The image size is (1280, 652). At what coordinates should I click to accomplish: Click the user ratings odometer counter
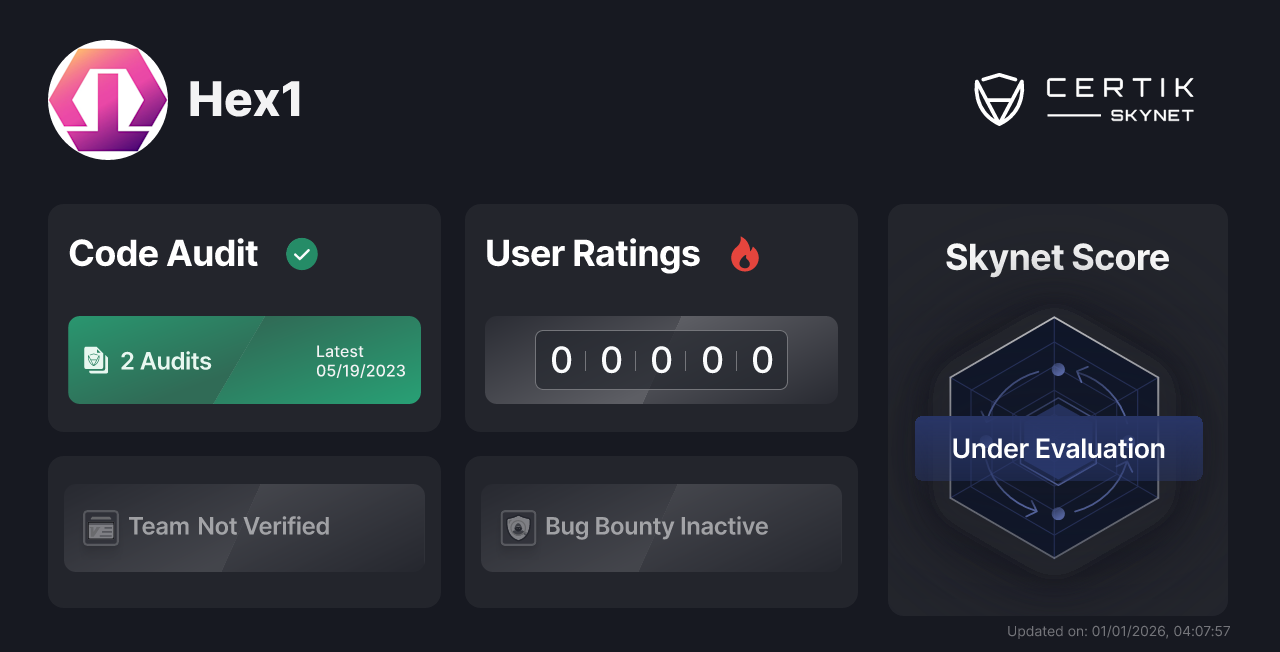click(661, 360)
